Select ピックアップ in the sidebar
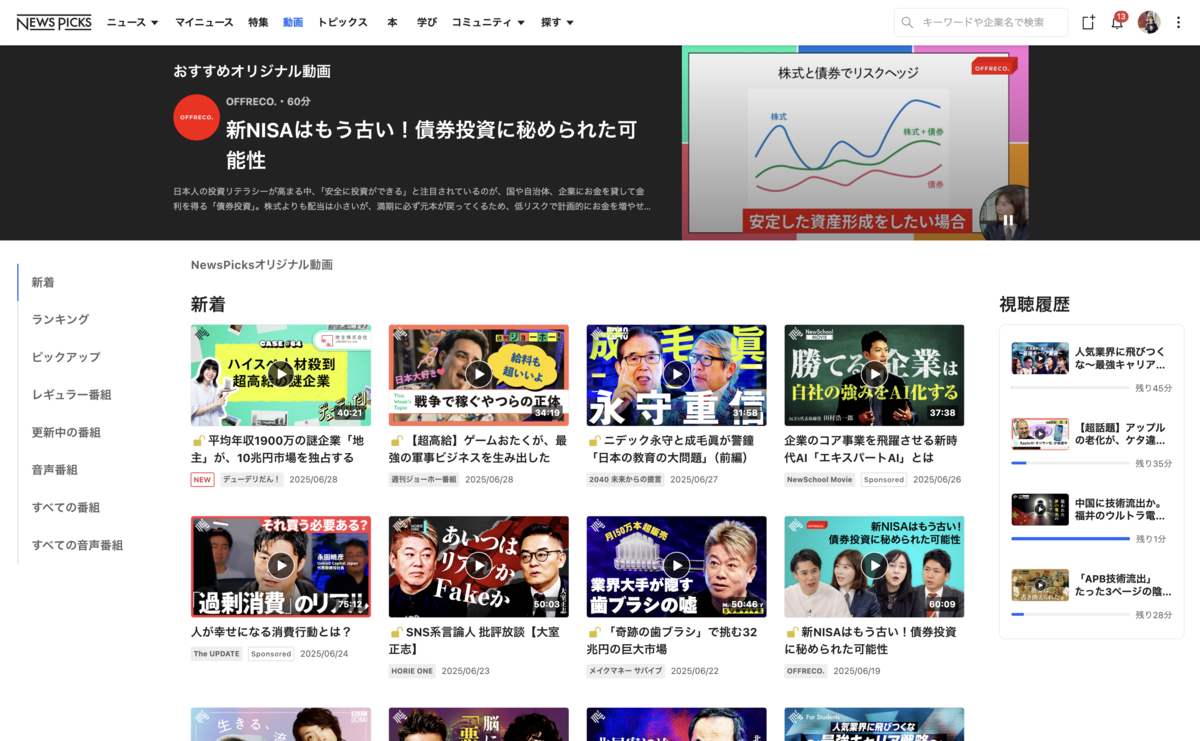Viewport: 1200px width, 741px height. (66, 357)
